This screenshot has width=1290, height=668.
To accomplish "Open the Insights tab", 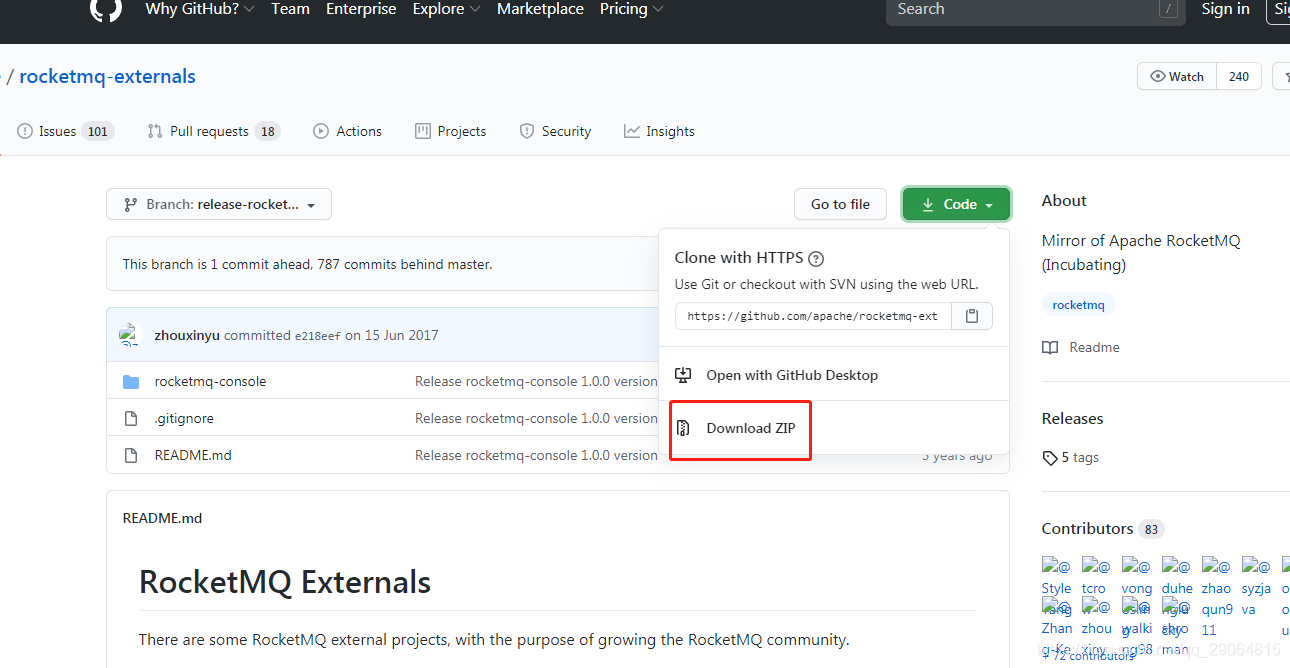I will [659, 131].
